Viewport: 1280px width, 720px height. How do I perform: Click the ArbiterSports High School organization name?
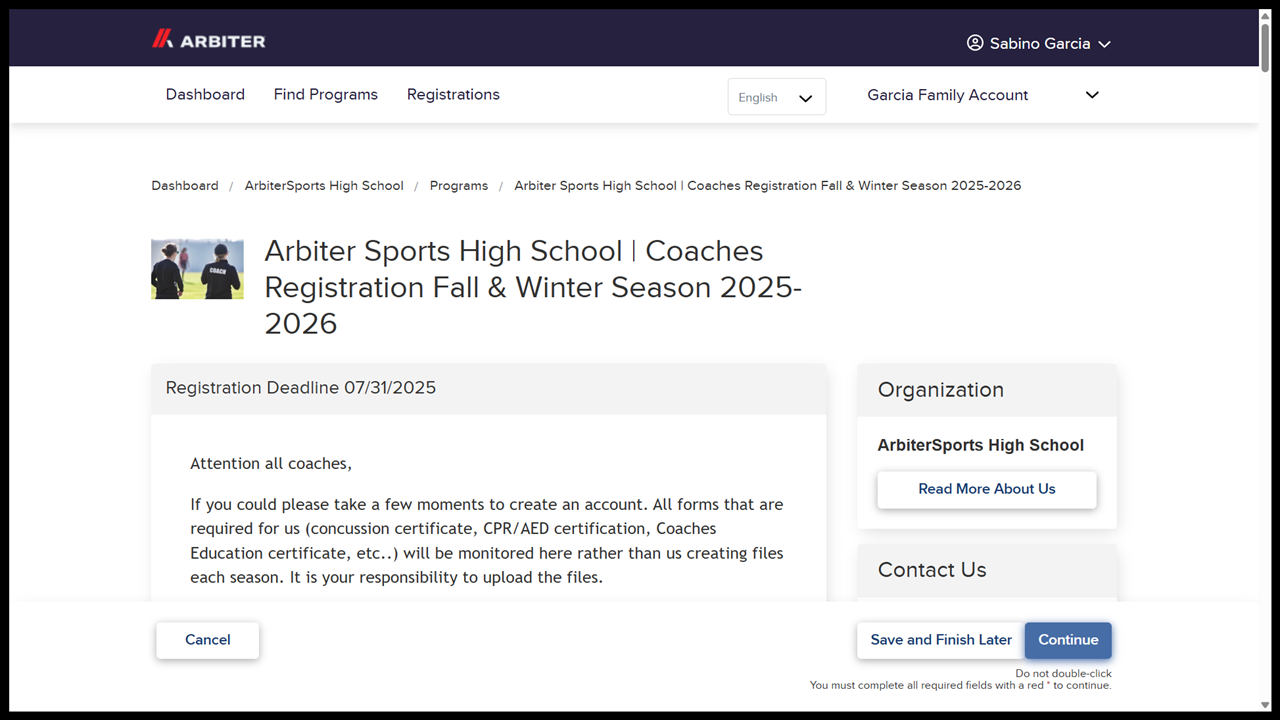point(981,445)
